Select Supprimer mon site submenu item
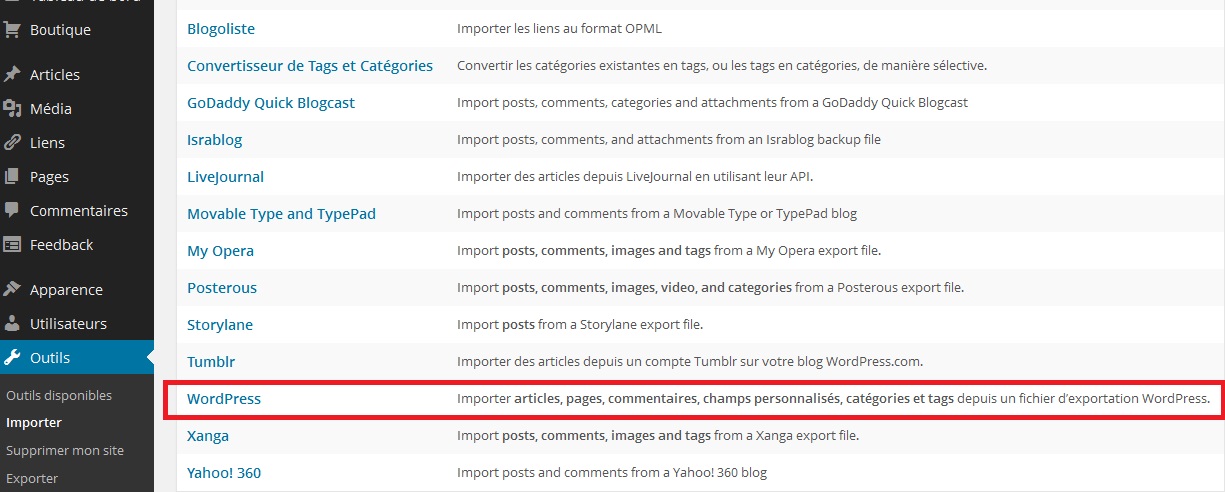1225x492 pixels. click(x=65, y=450)
